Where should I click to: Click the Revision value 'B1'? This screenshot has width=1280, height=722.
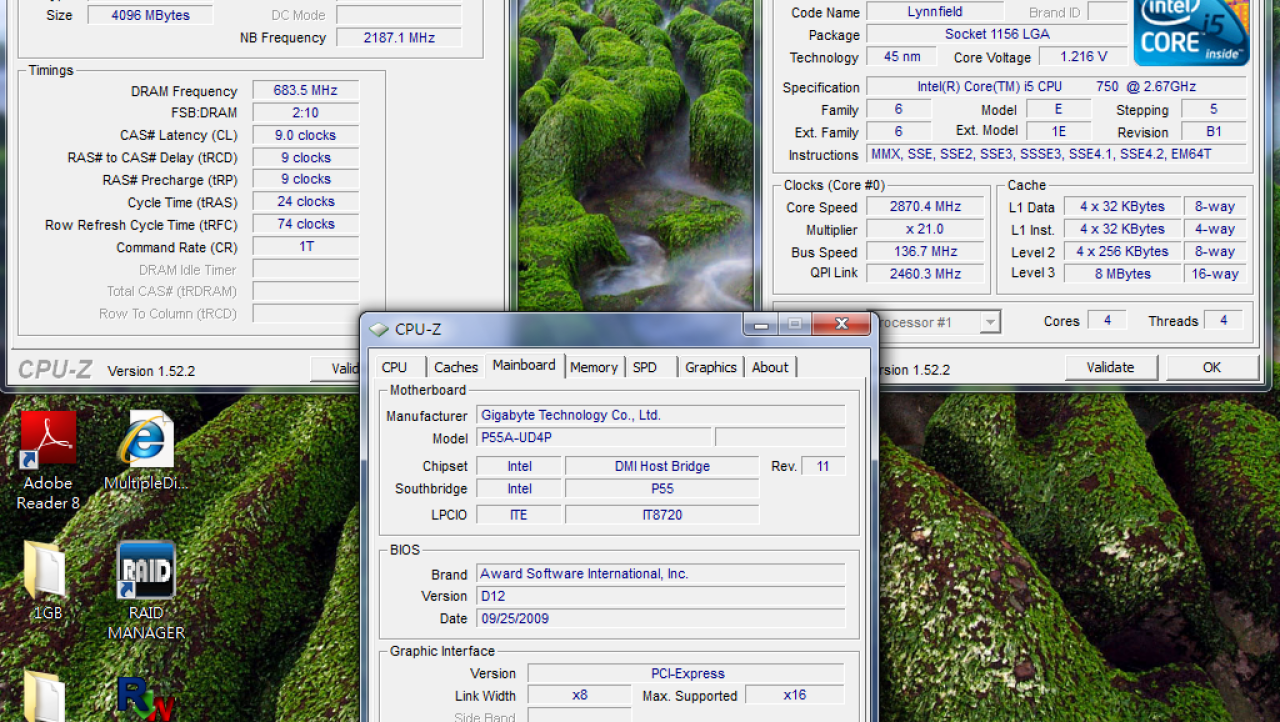(1214, 131)
